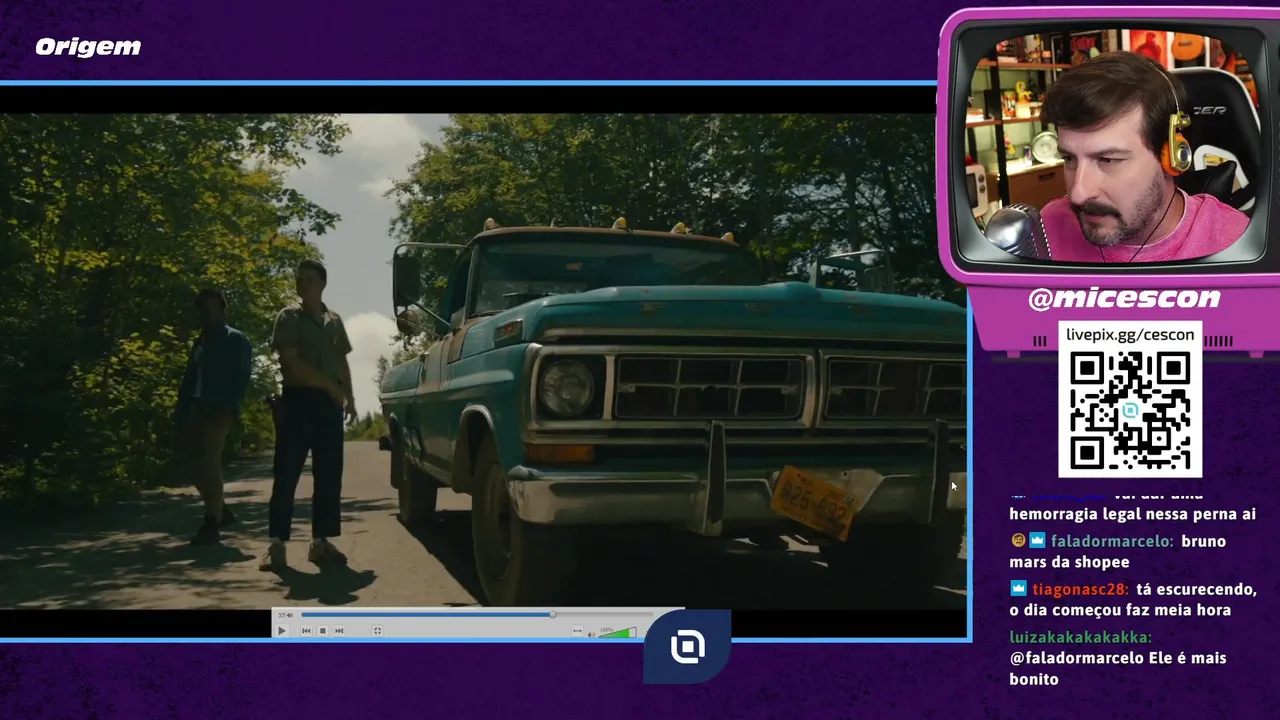Click the stop button in player
This screenshot has height=720, width=1280.
[322, 630]
